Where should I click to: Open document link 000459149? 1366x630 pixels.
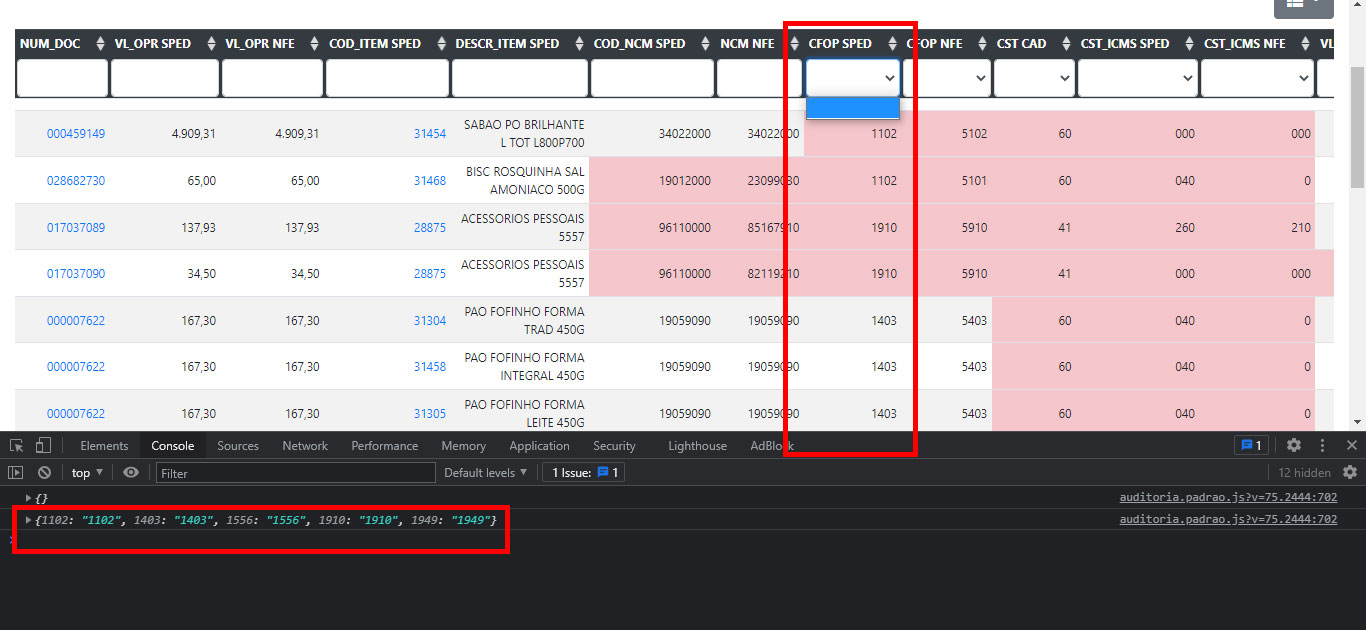pyautogui.click(x=75, y=133)
